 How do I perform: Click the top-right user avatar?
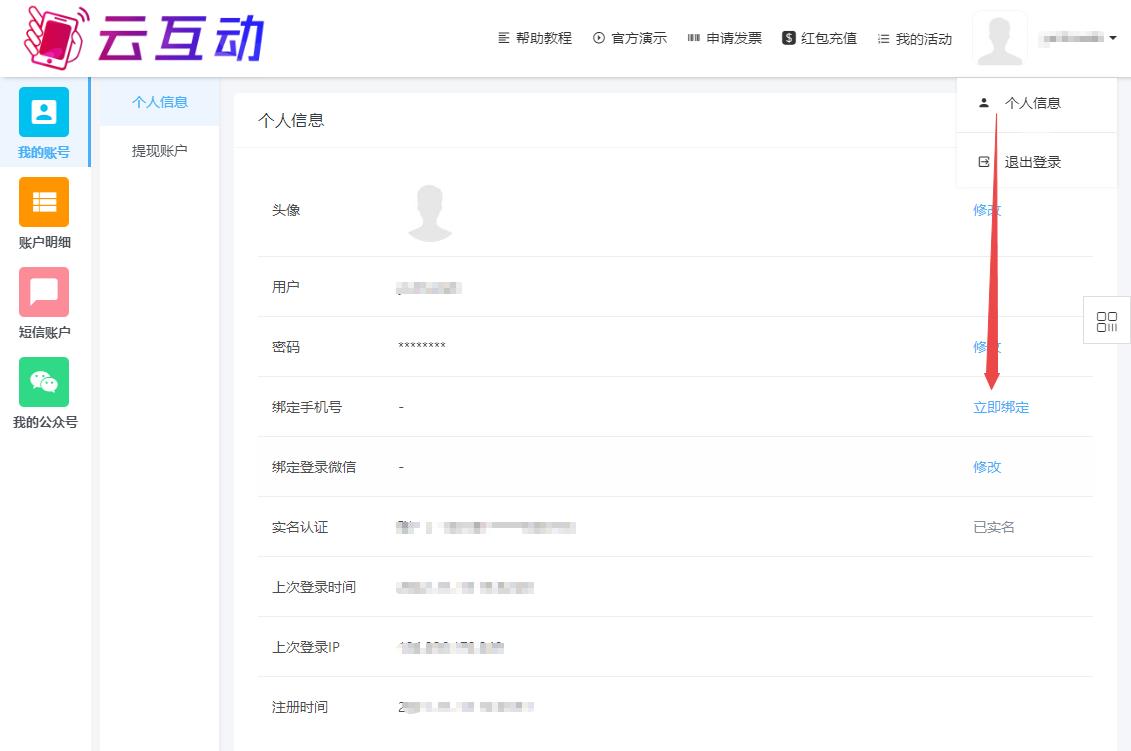click(999, 39)
